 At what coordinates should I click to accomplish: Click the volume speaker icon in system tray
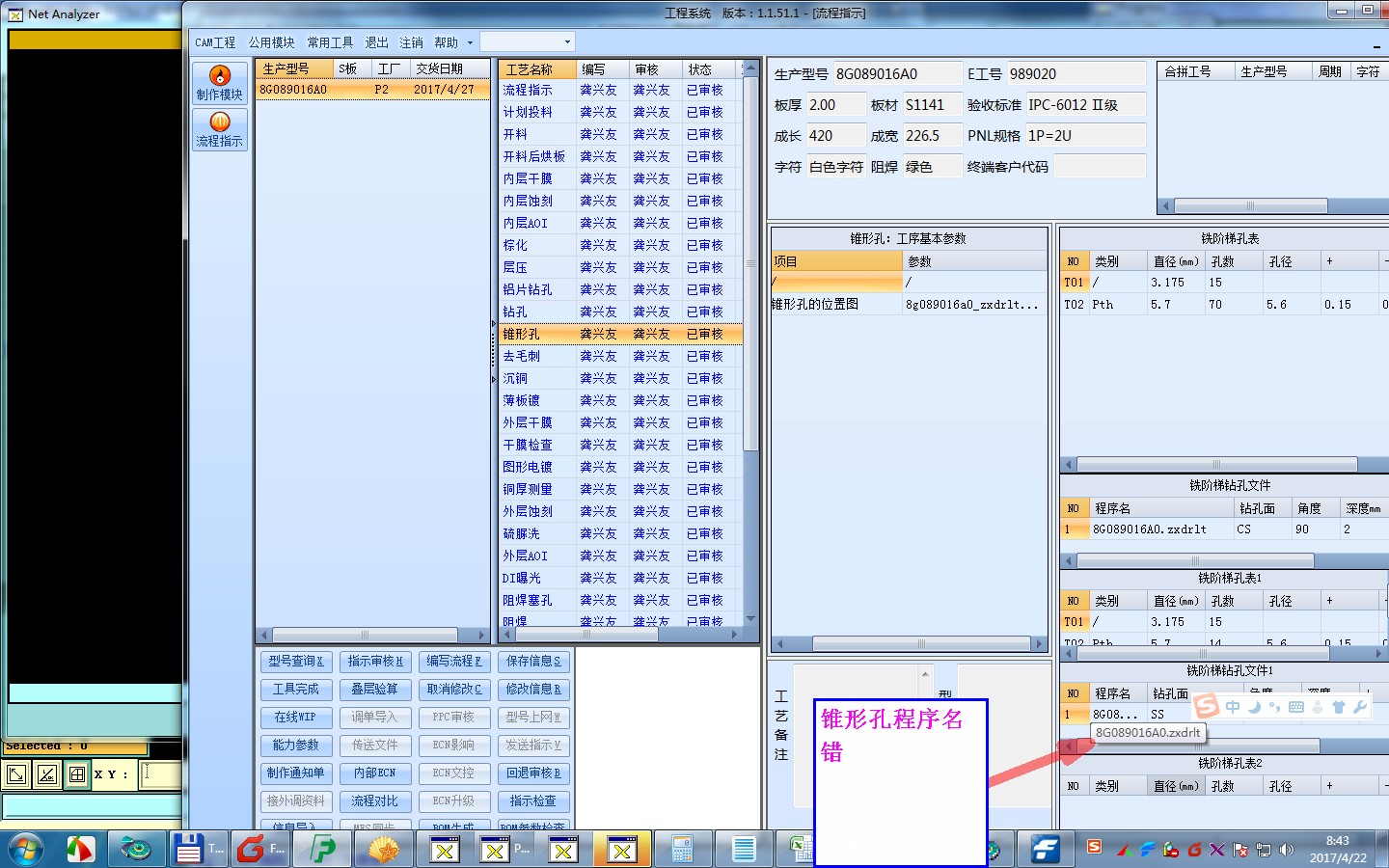coord(1286,850)
